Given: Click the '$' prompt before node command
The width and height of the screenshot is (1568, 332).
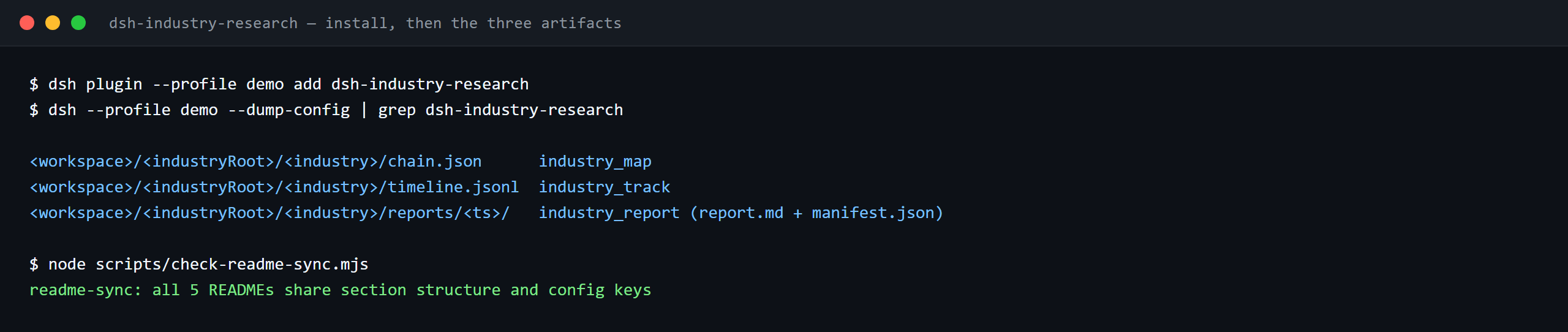Looking at the screenshot, I should 34,264.
